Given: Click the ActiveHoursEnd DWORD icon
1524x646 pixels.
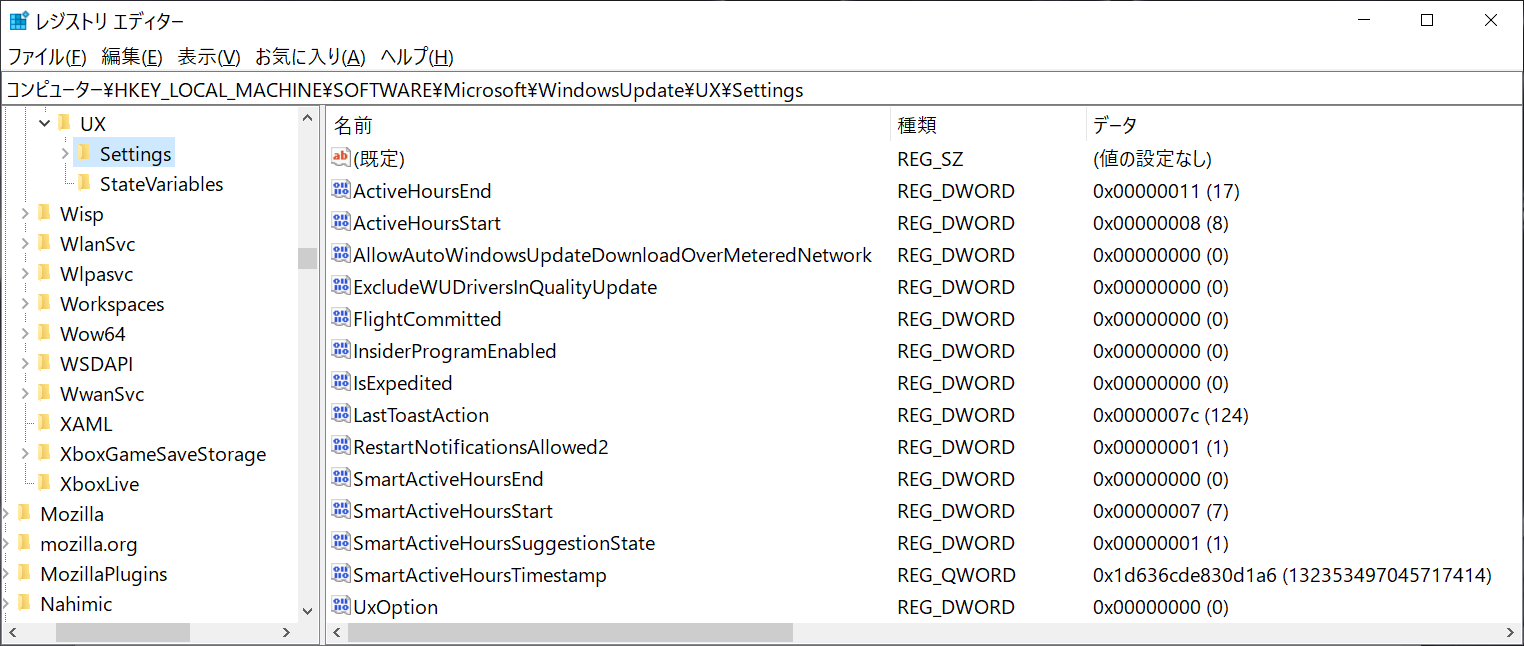Looking at the screenshot, I should (341, 190).
